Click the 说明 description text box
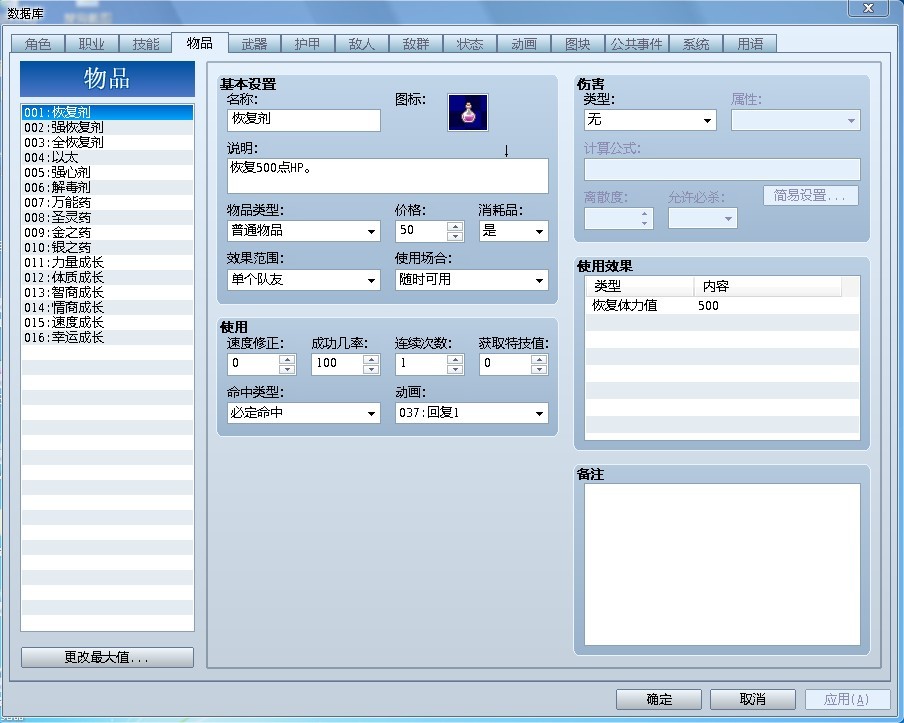The height and width of the screenshot is (723, 904). (387, 176)
